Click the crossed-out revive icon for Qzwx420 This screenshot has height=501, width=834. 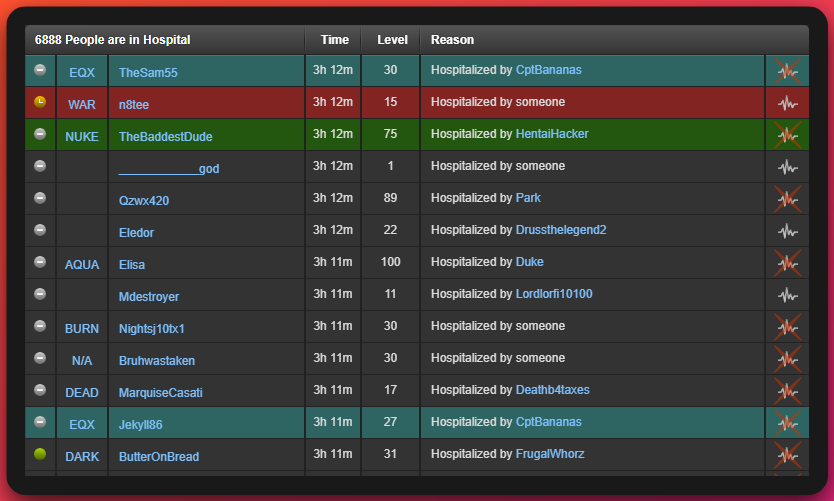pyautogui.click(x=787, y=199)
